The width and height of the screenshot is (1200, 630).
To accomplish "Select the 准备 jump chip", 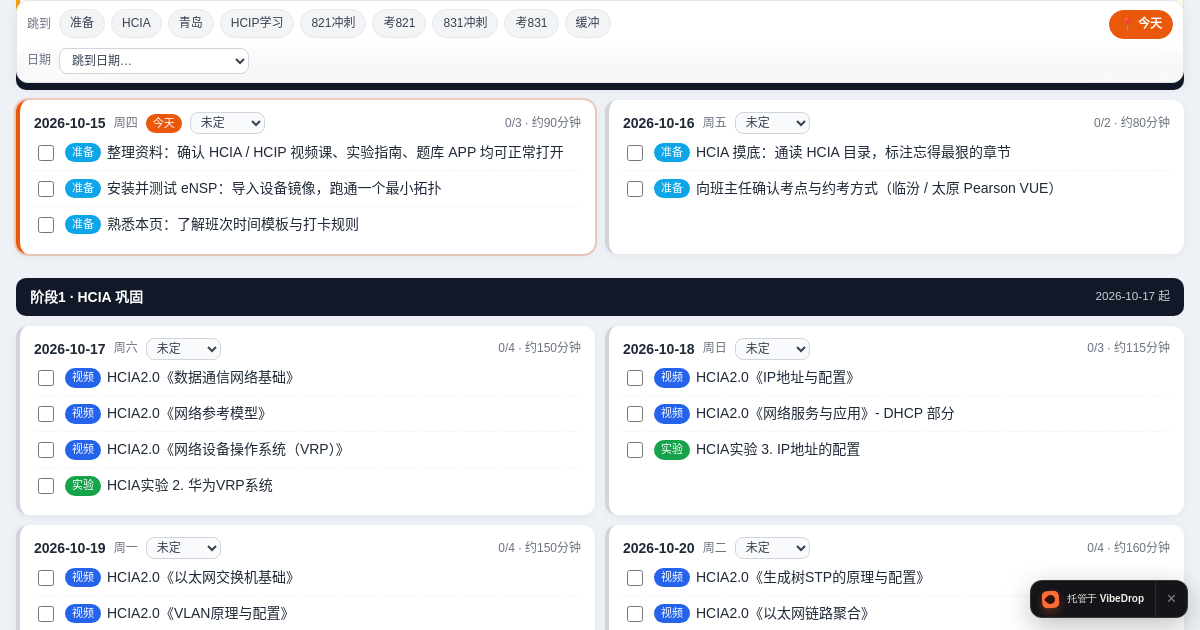I will 82,23.
